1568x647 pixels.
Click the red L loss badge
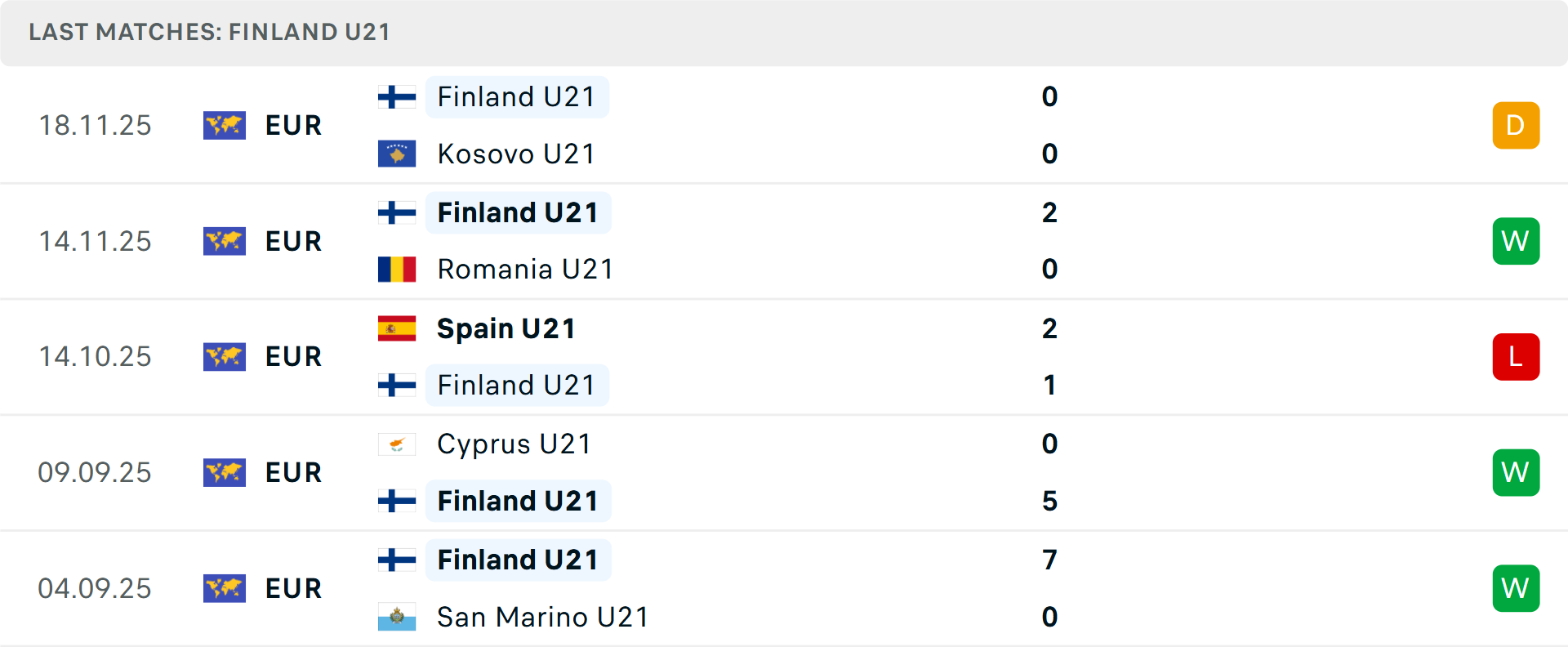coord(1516,357)
